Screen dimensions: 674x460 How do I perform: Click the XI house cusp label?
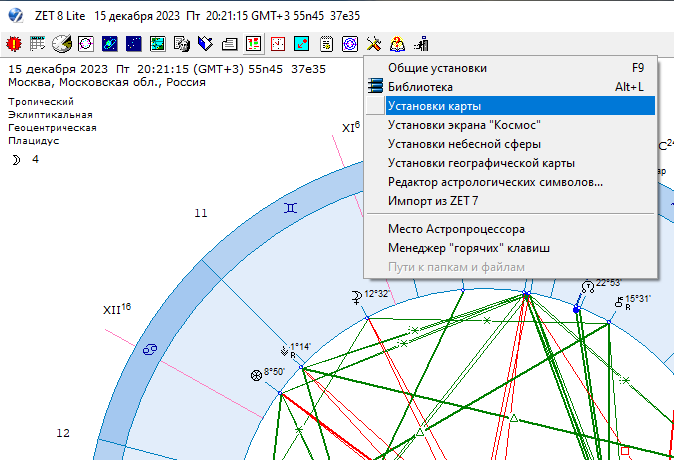351,127
